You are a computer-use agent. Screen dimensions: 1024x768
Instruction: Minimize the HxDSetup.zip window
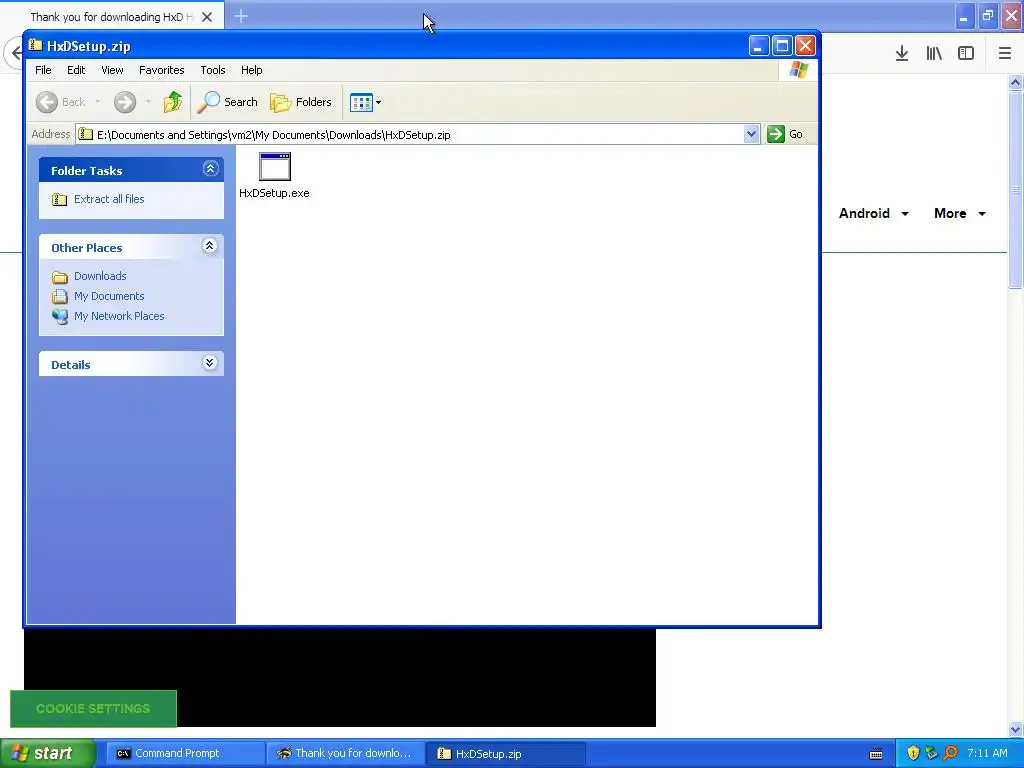tap(758, 46)
